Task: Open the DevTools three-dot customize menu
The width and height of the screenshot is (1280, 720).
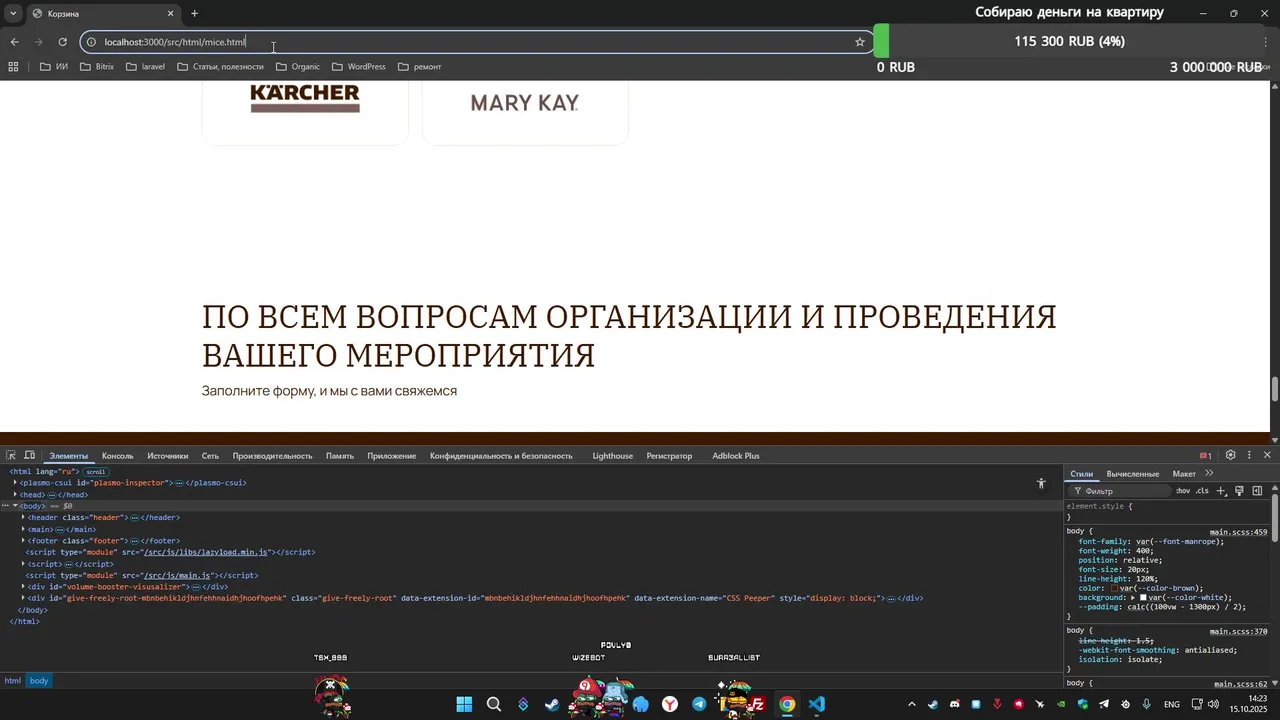Action: [x=1249, y=455]
